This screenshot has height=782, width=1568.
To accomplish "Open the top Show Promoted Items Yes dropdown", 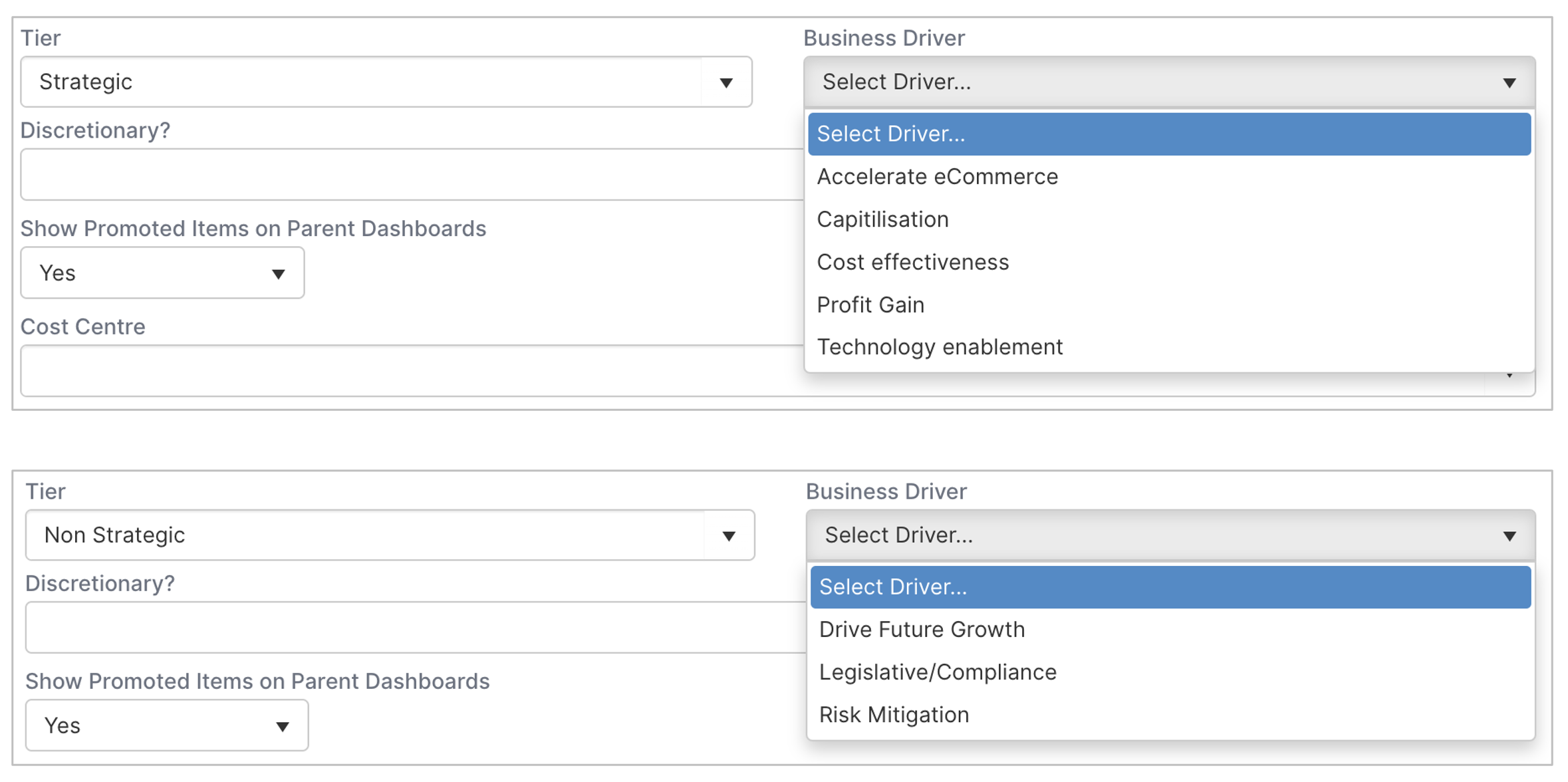I will tap(162, 273).
